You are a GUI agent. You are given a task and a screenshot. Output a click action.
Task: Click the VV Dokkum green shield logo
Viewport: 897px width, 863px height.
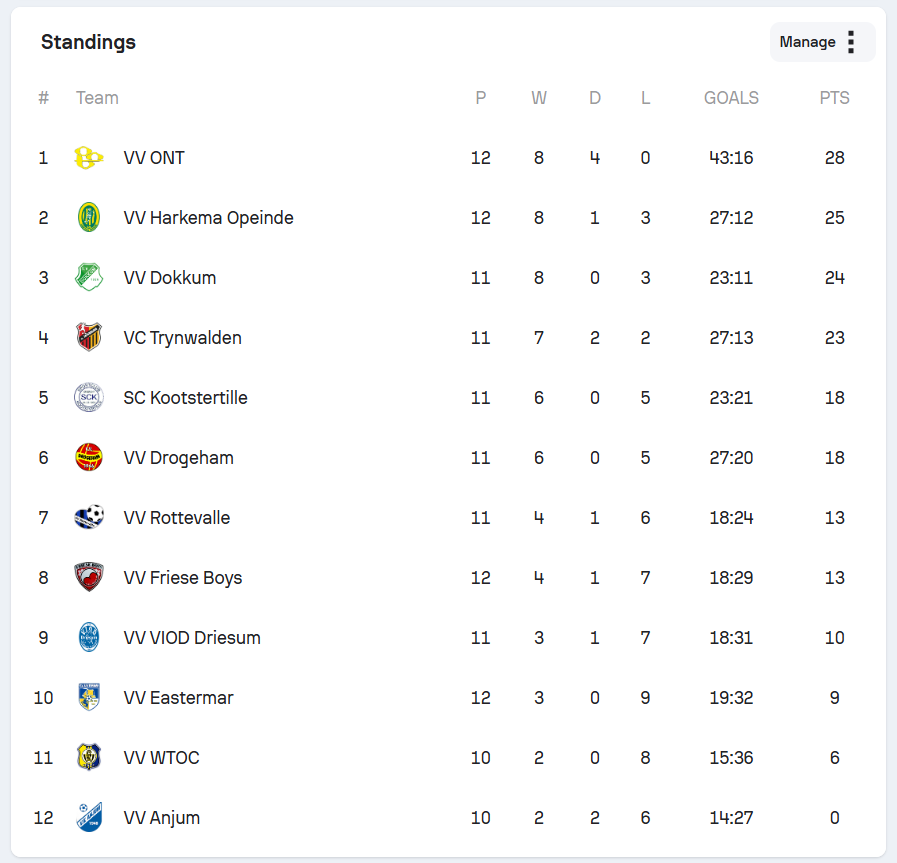tap(89, 277)
